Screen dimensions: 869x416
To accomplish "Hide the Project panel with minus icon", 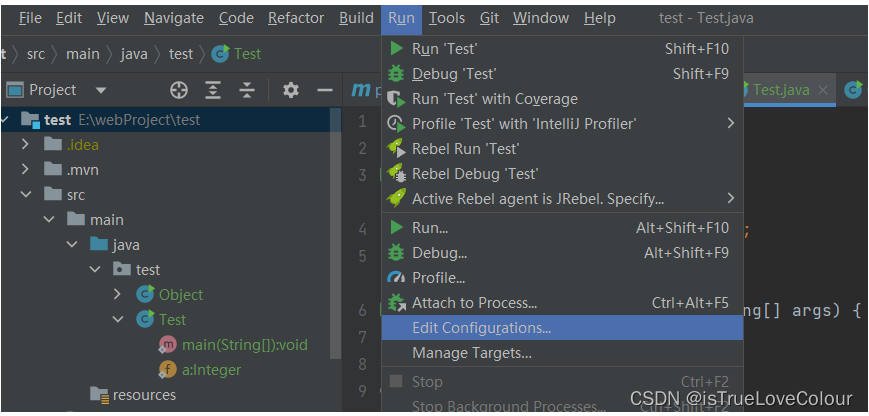I will coord(325,90).
